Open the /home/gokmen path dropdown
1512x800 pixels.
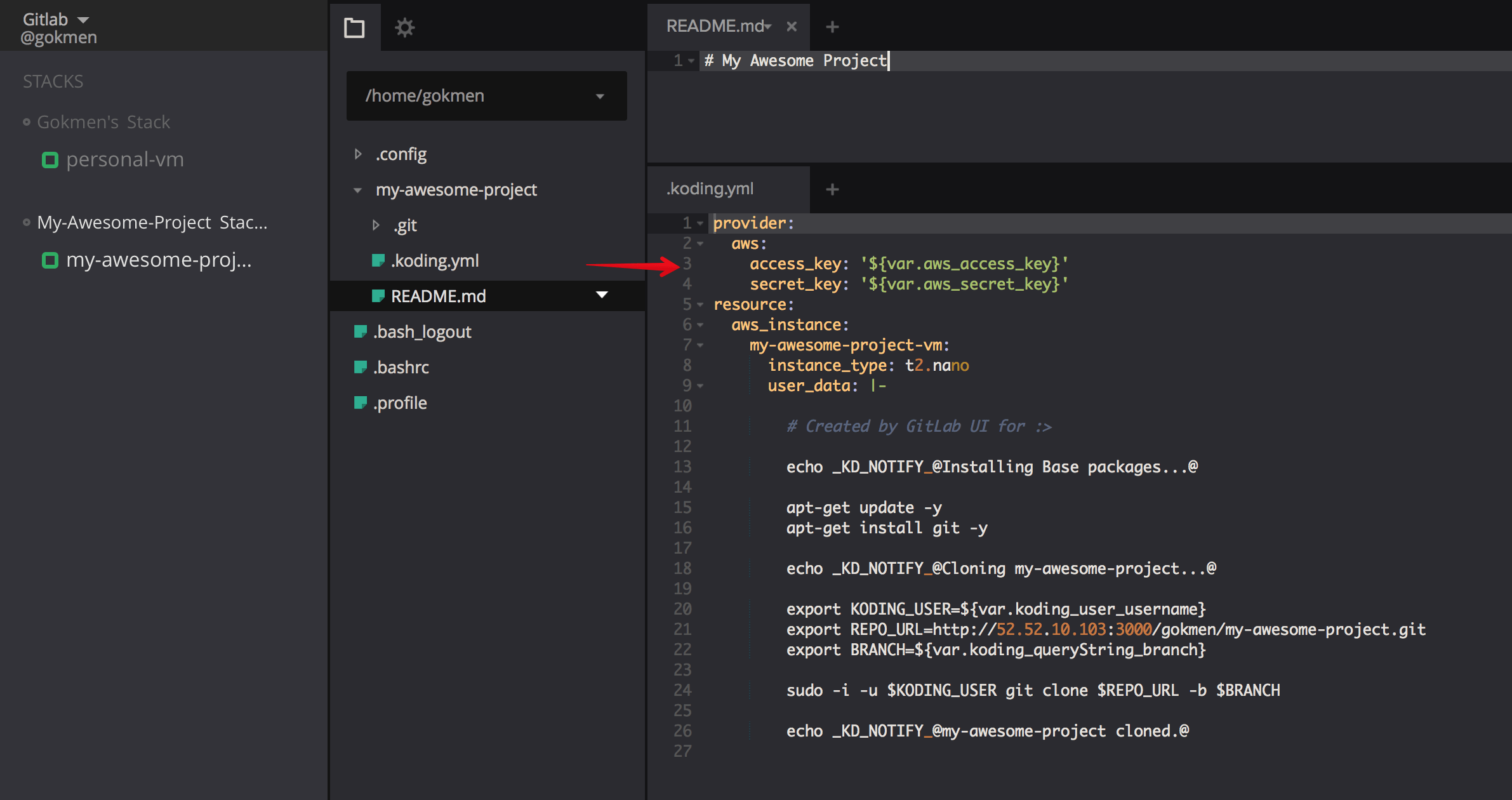(600, 96)
